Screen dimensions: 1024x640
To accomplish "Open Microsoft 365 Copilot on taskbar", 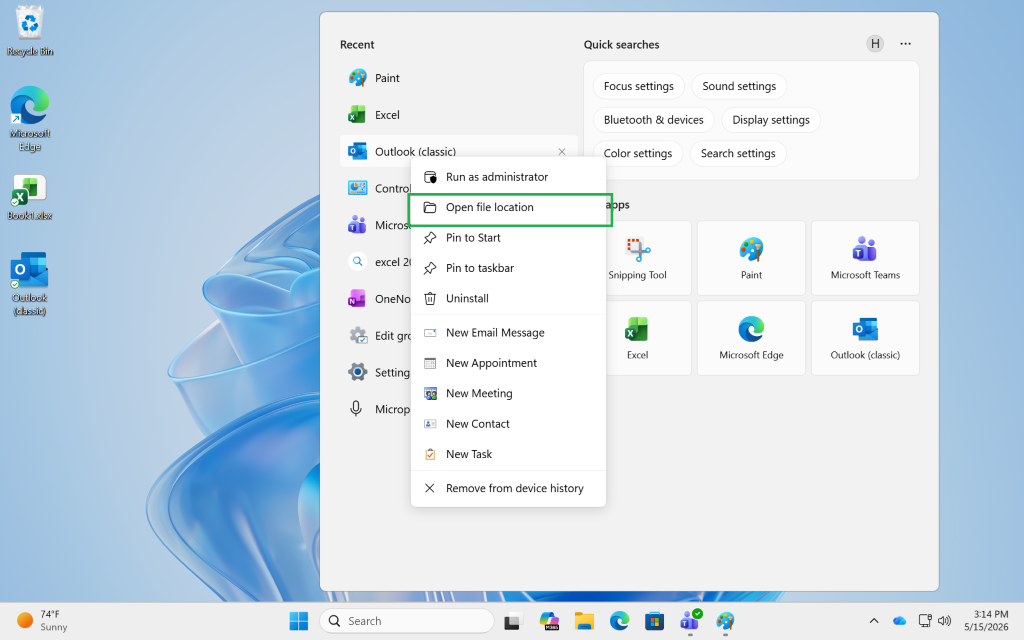I will pyautogui.click(x=549, y=621).
